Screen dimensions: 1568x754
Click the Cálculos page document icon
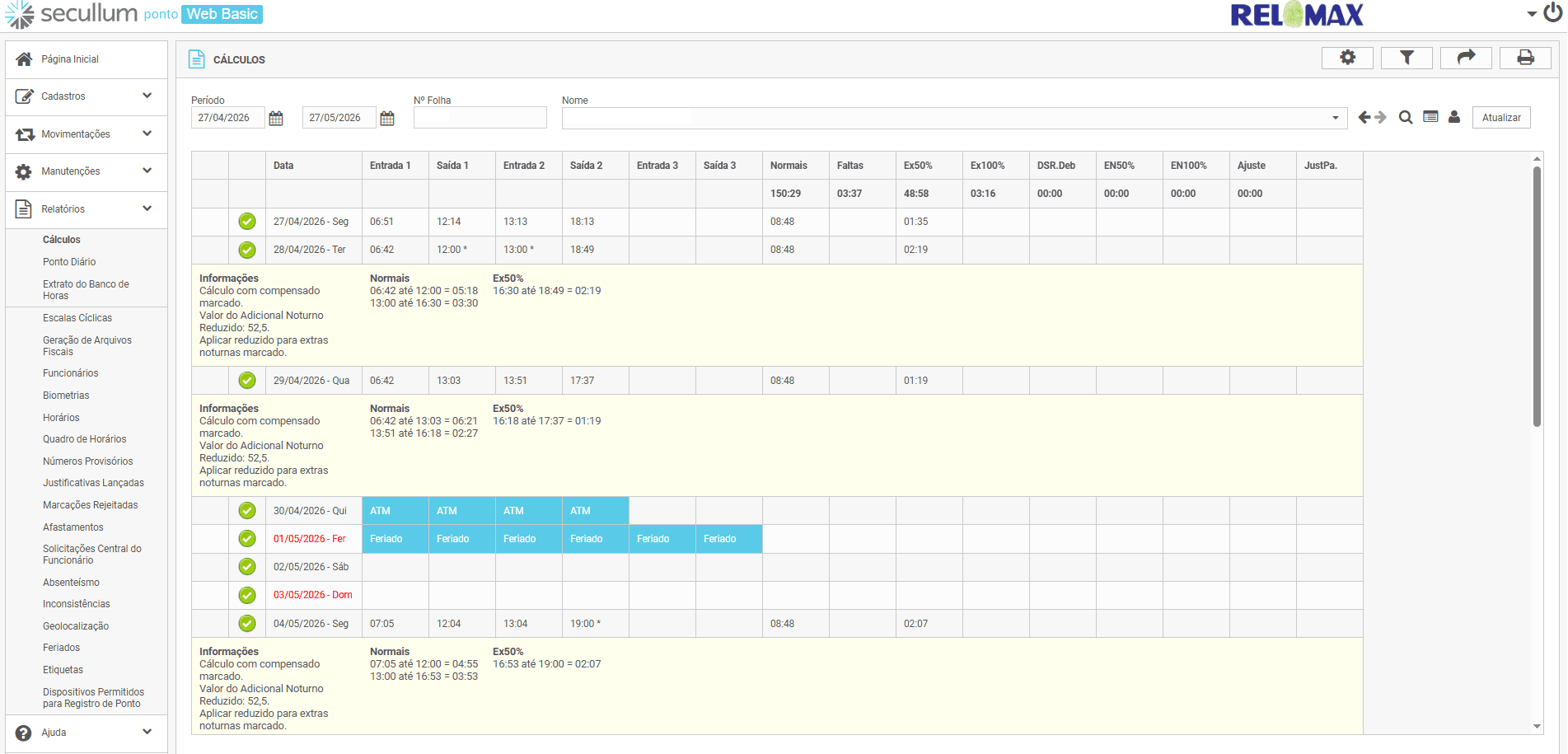point(196,59)
